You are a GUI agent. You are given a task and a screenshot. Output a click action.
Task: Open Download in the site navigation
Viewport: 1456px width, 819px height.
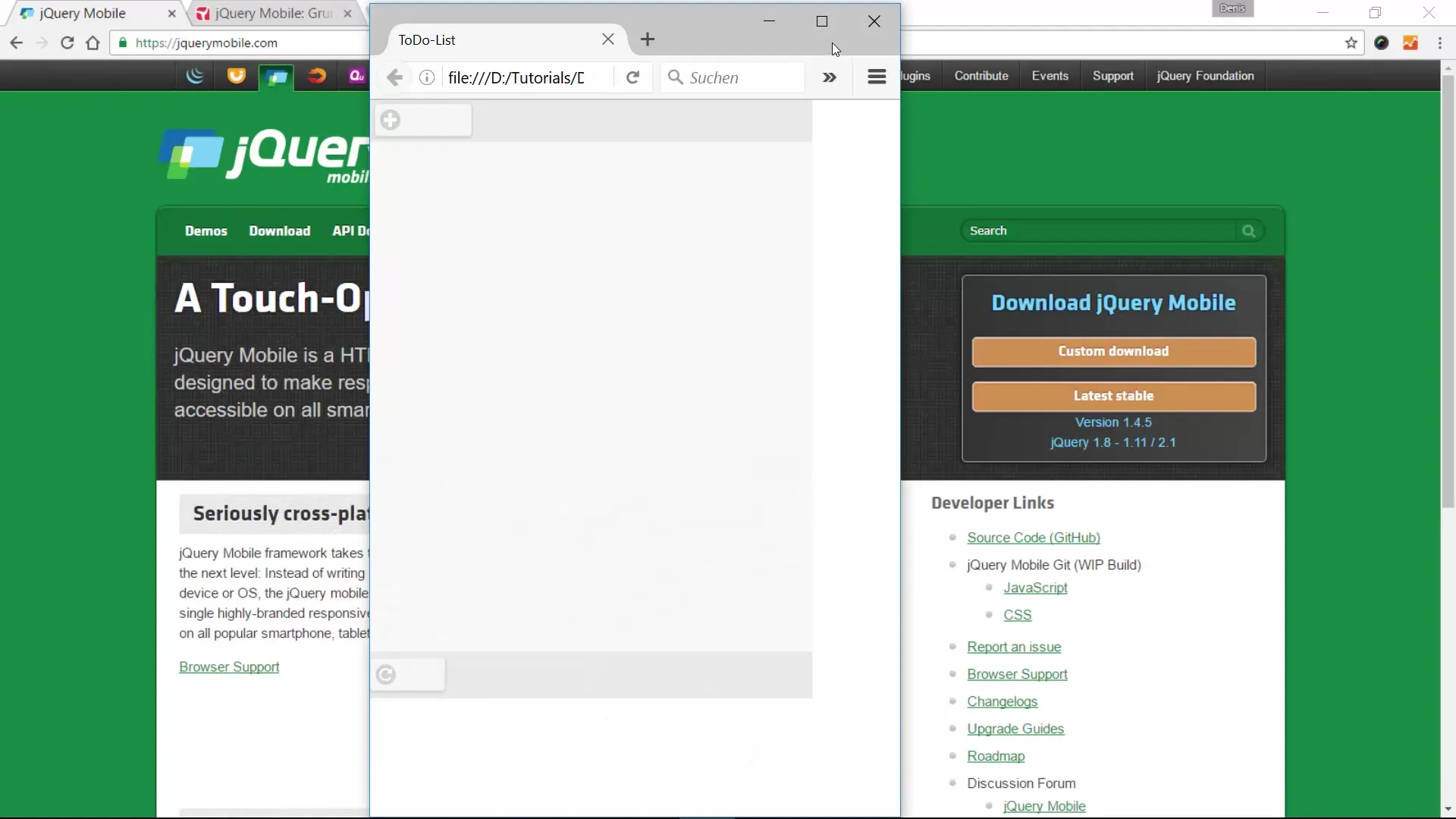tap(280, 231)
